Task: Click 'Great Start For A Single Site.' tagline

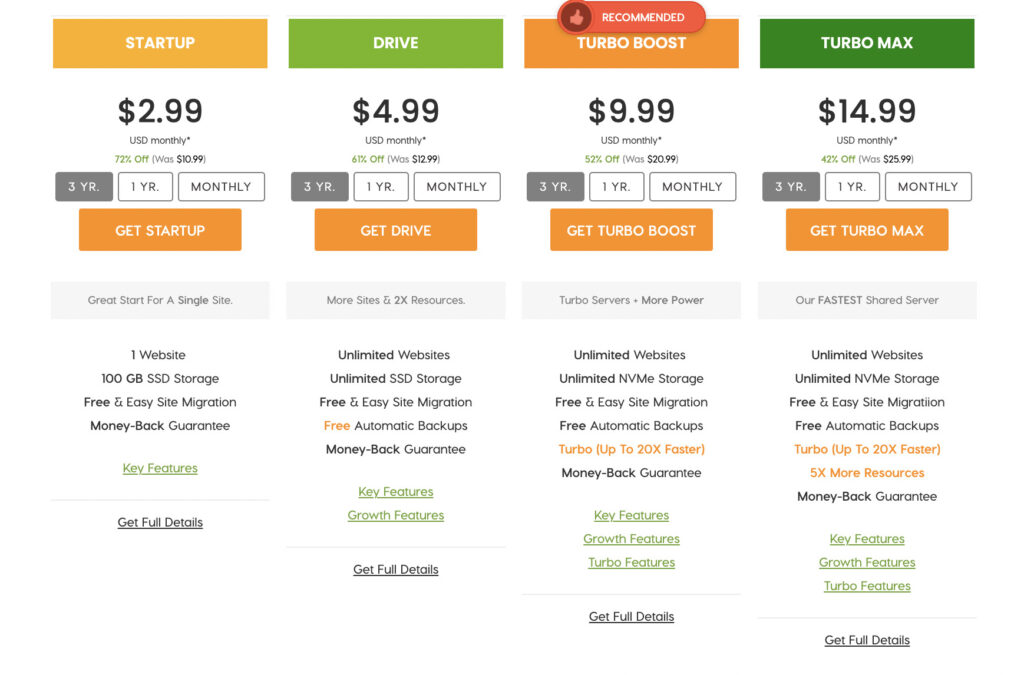Action: [160, 300]
